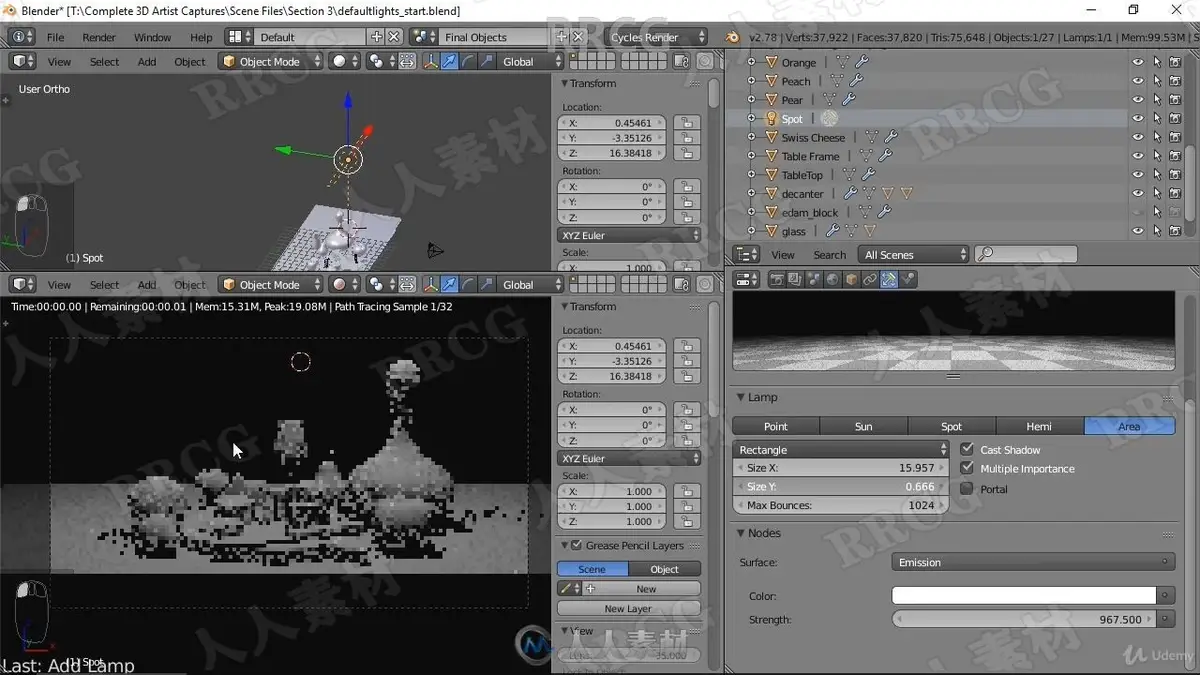Image resolution: width=1200 pixels, height=675 pixels.
Task: Lock X location in top Transform panel
Action: (686, 123)
